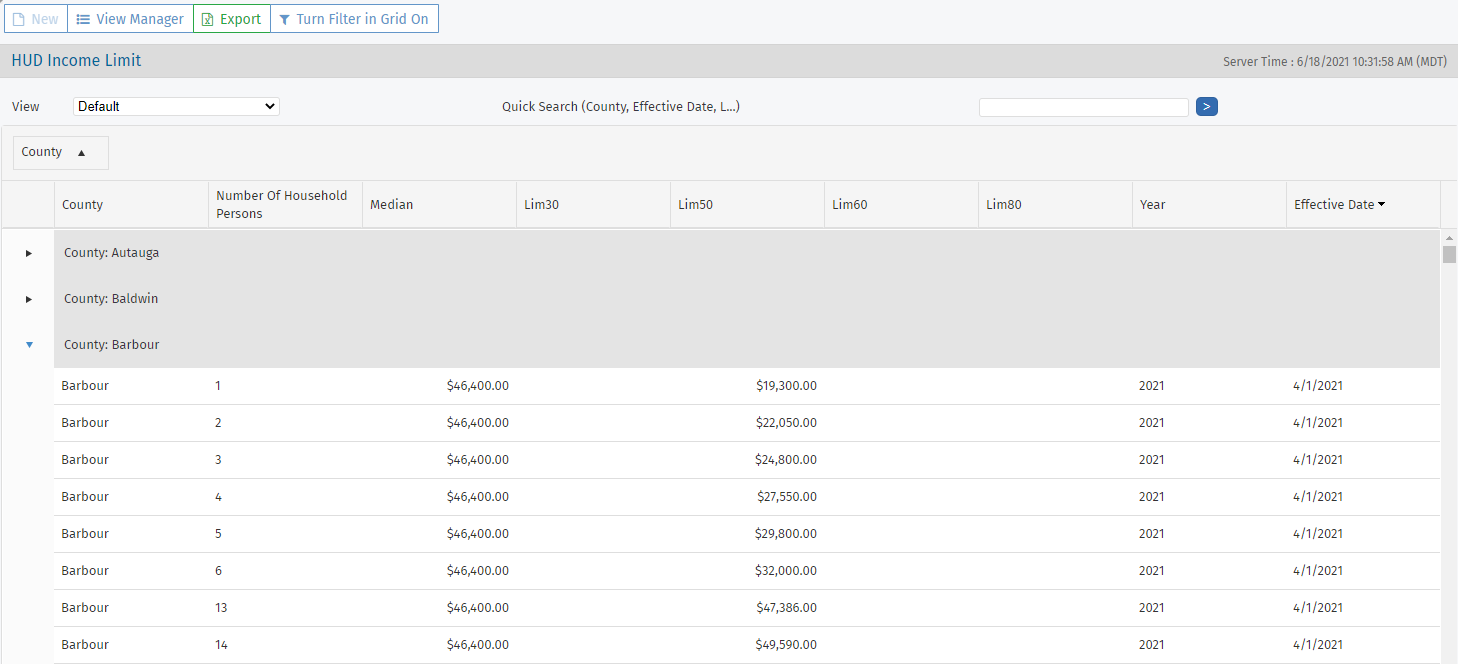The image size is (1458, 664).
Task: Run quick search with arrow button
Action: pos(1206,106)
